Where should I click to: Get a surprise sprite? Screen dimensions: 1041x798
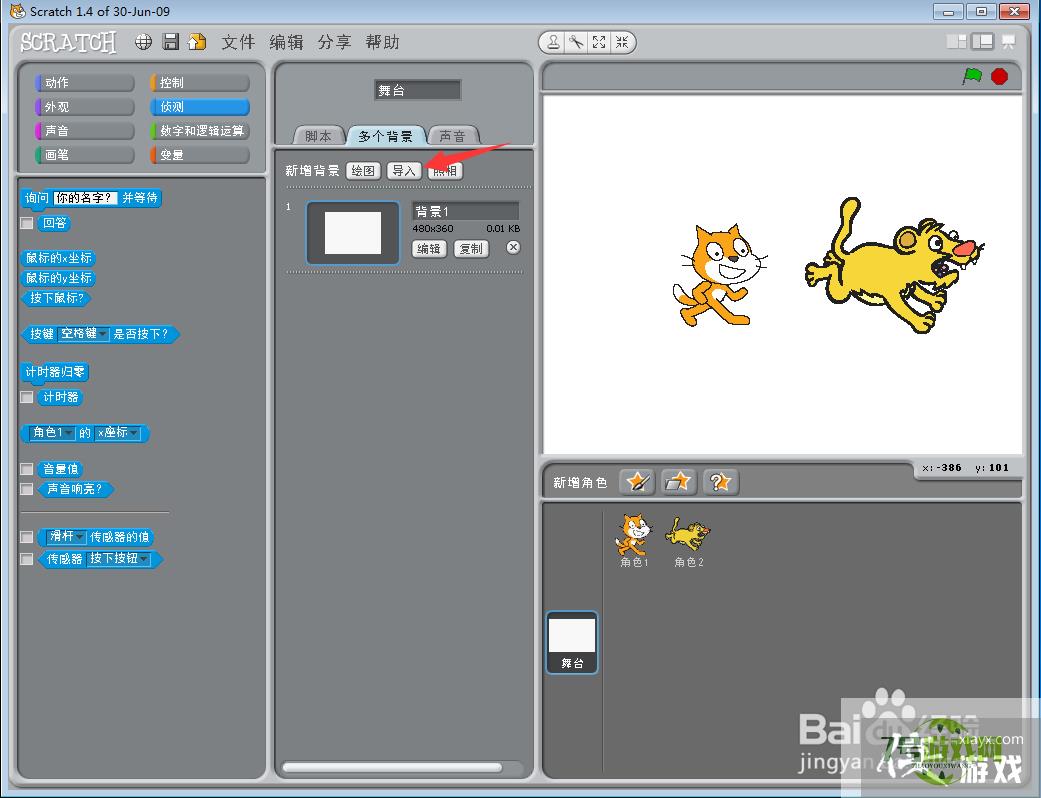coord(720,481)
